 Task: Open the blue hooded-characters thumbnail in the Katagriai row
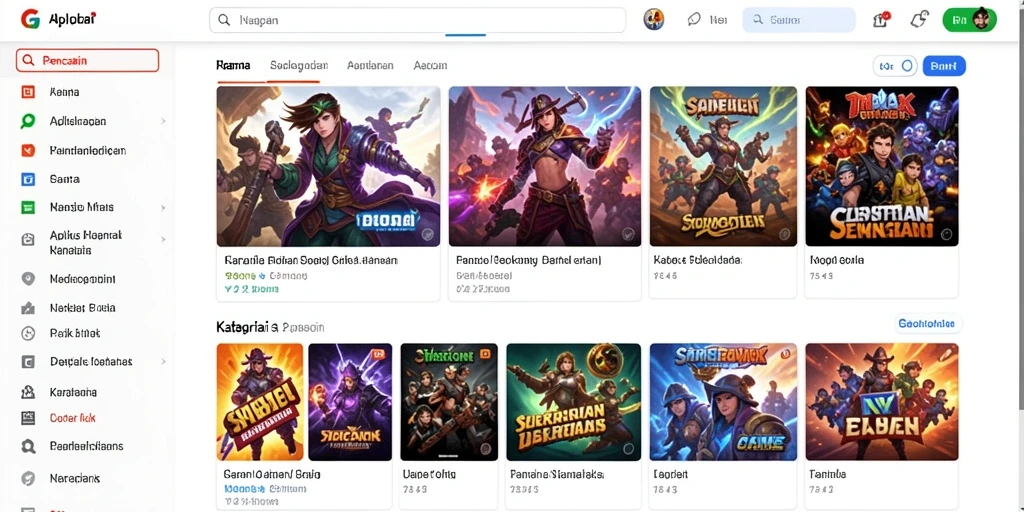tap(724, 402)
